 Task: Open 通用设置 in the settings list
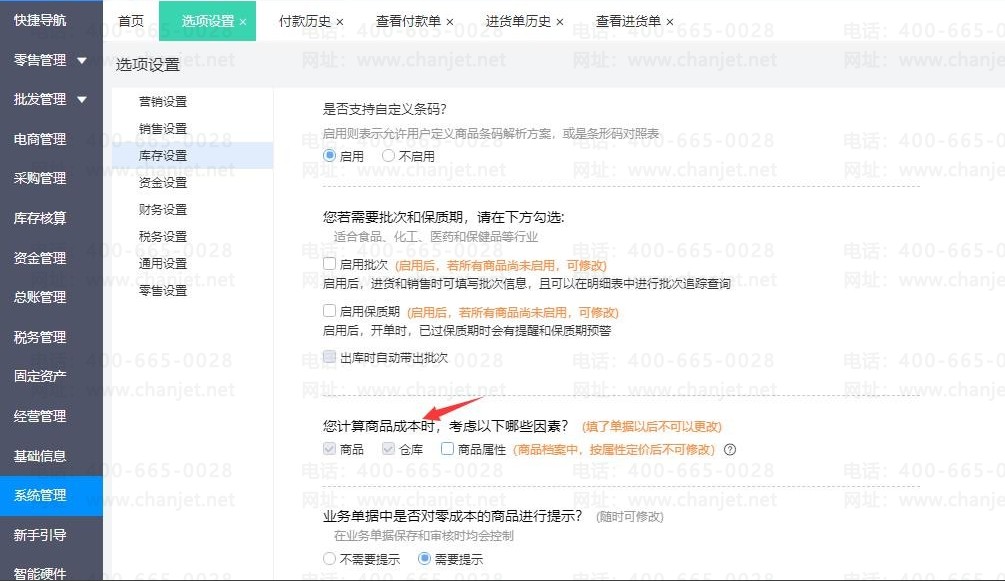[163, 263]
